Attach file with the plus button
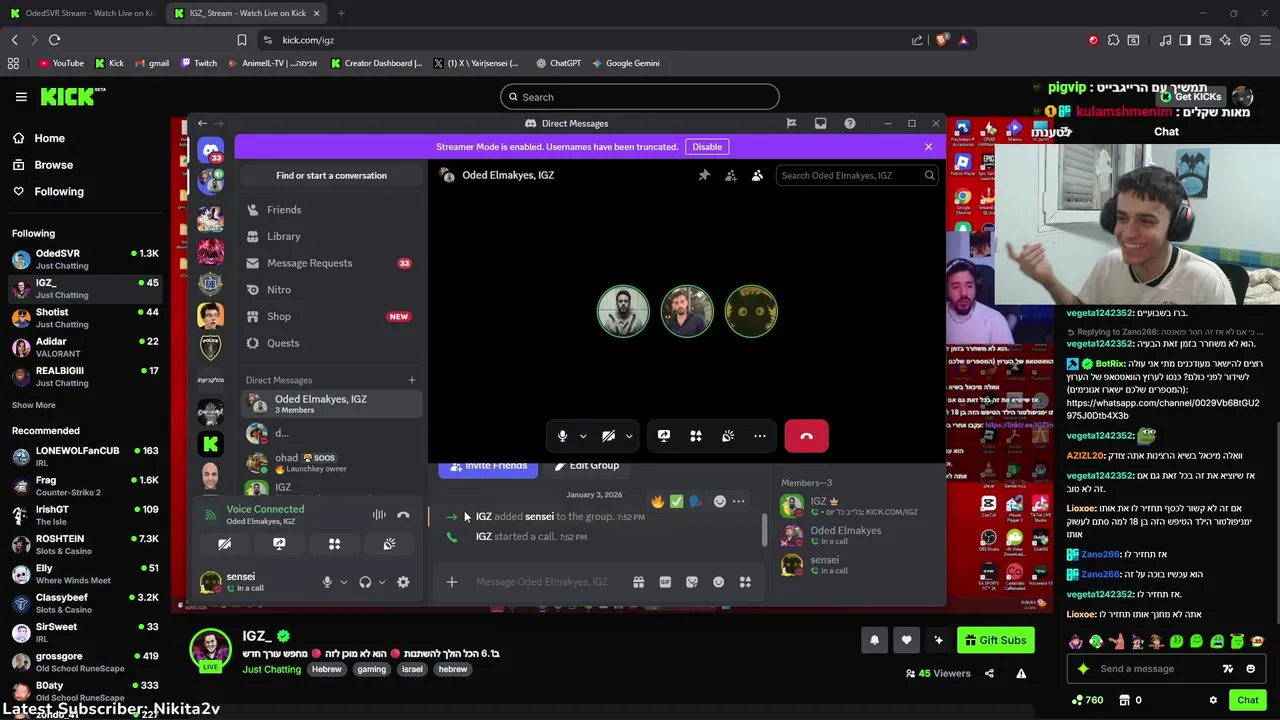This screenshot has height=720, width=1280. (451, 582)
